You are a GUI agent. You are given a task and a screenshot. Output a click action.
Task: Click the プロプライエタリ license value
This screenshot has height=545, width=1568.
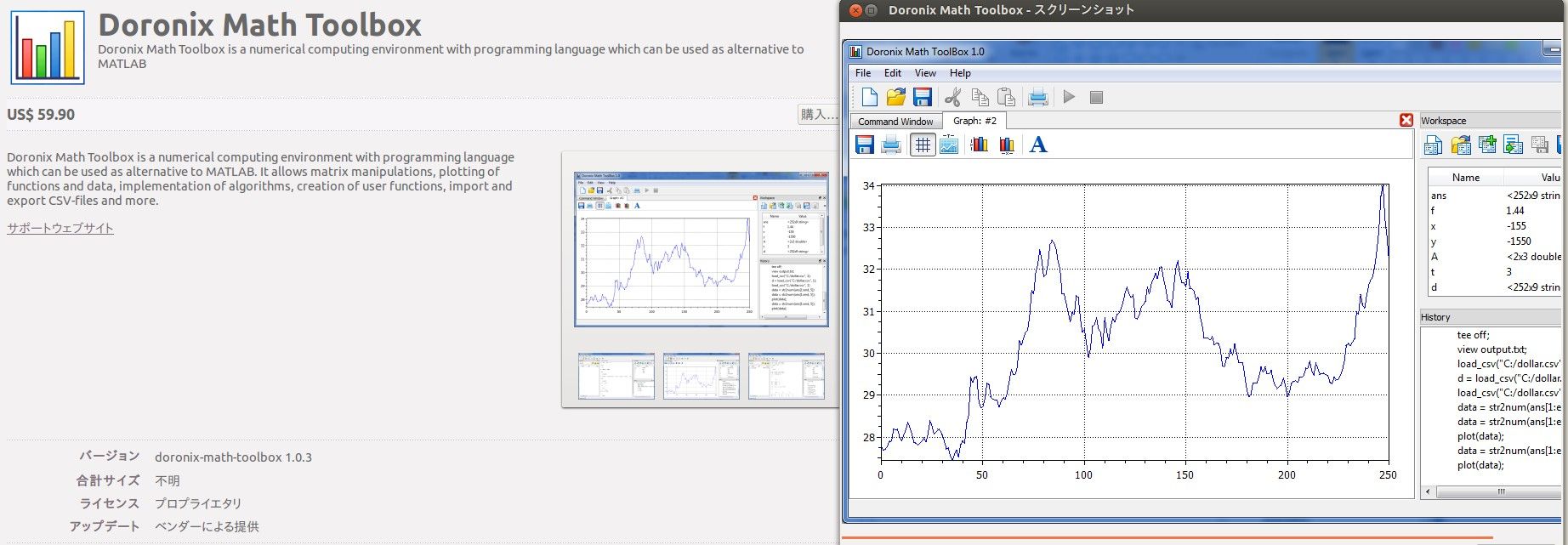click(x=198, y=503)
